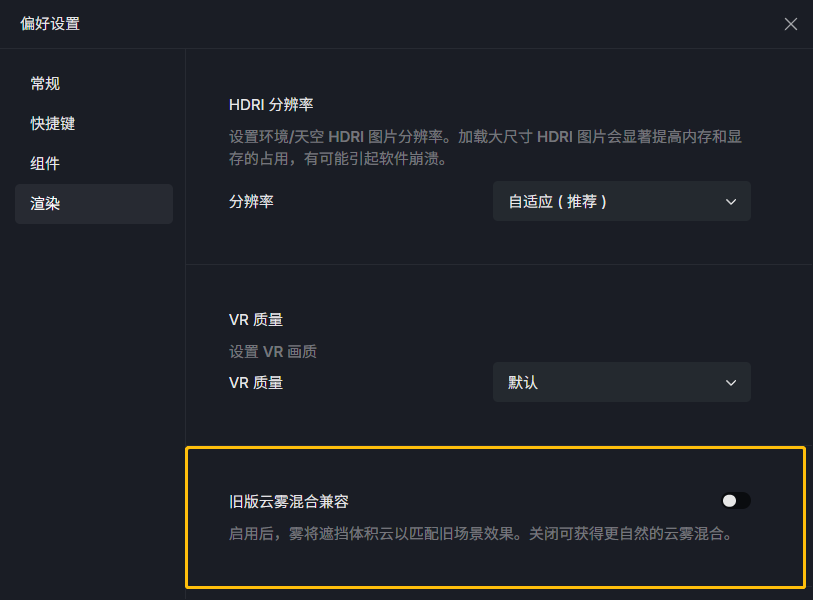The height and width of the screenshot is (600, 813).
Task: Click the VR 质量 section heading
Action: coord(256,319)
